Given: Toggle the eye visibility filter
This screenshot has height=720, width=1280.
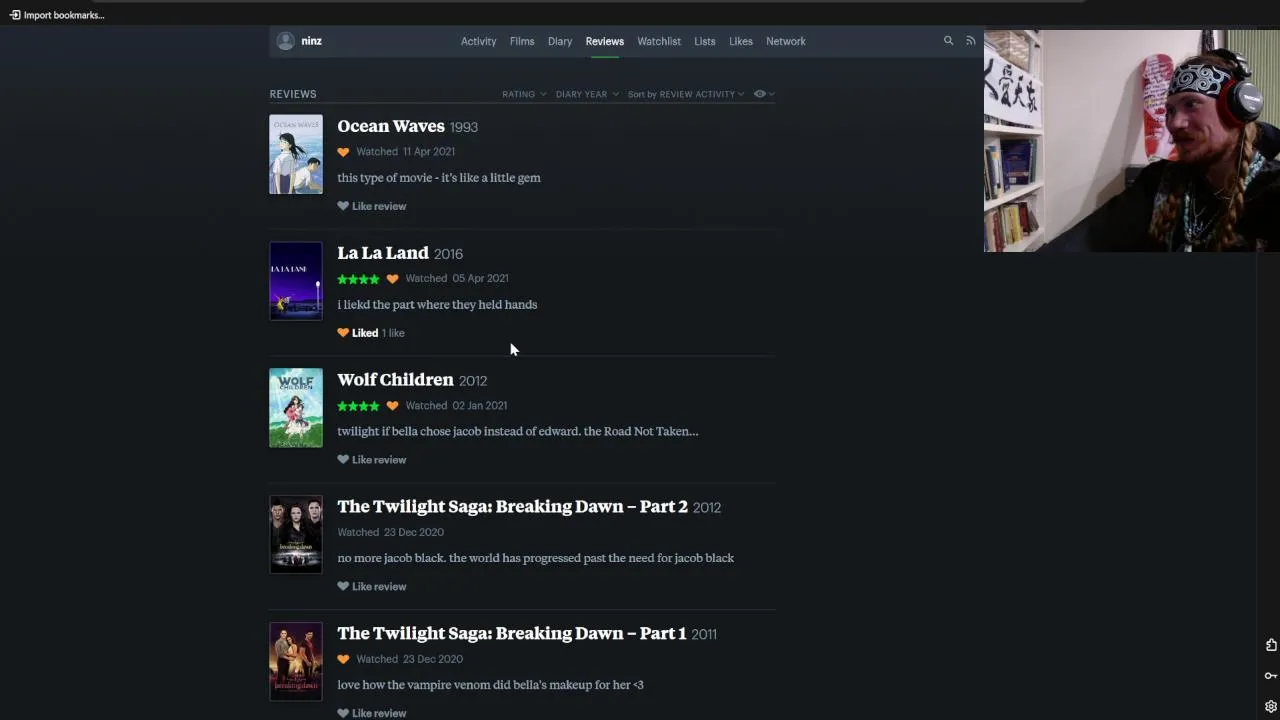Looking at the screenshot, I should tap(764, 94).
